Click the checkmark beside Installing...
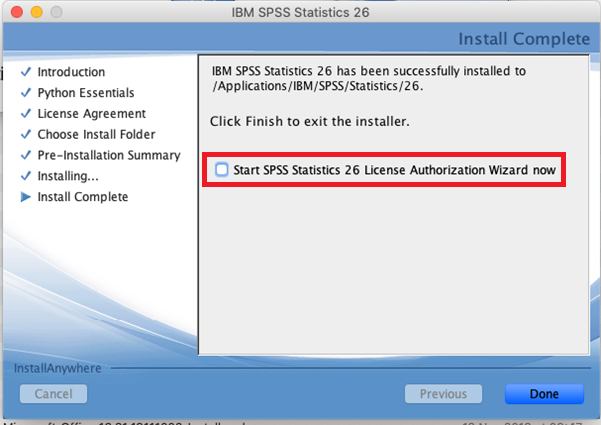Viewport: 601px width, 425px height. pos(26,176)
